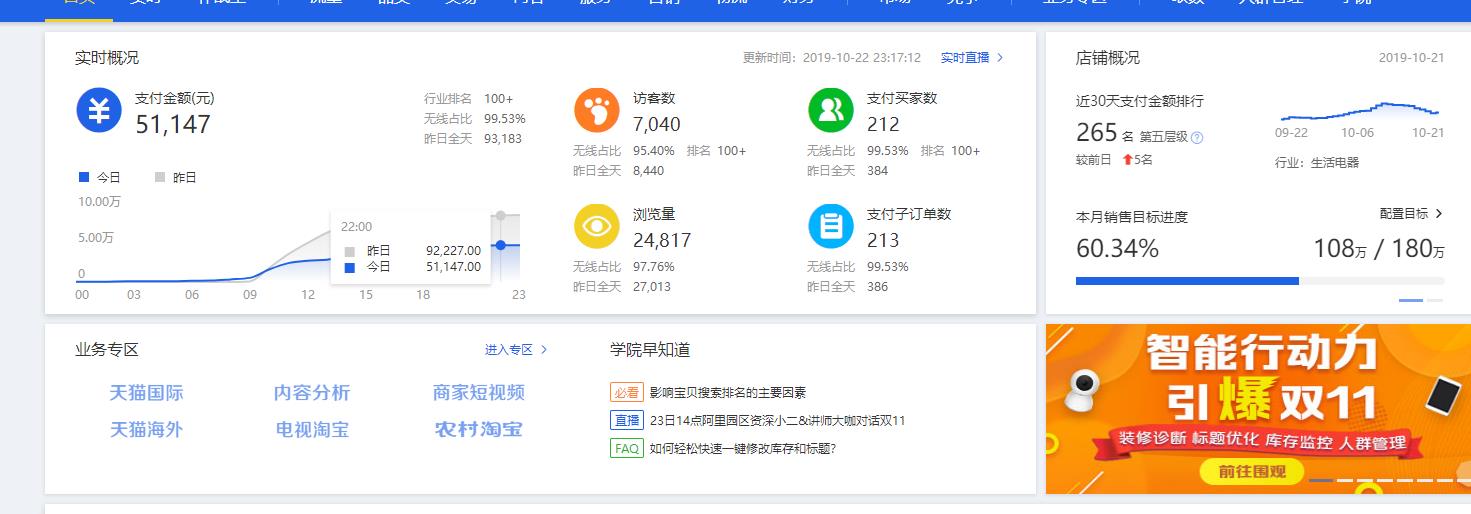The width and height of the screenshot is (1471, 514).
Task: Click the blue 今日 legend square
Action: (84, 177)
